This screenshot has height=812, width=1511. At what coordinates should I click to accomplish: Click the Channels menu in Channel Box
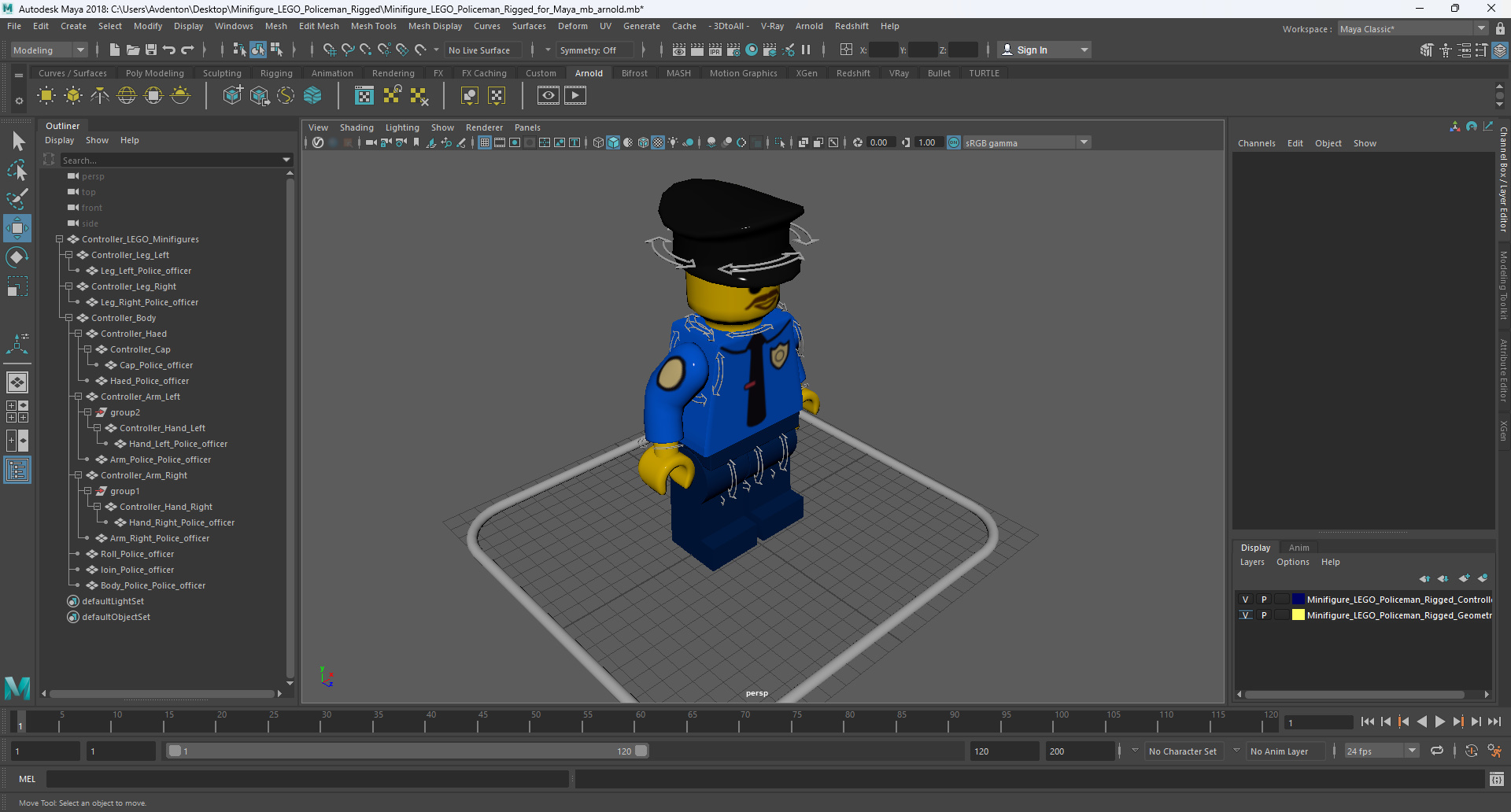(x=1256, y=143)
